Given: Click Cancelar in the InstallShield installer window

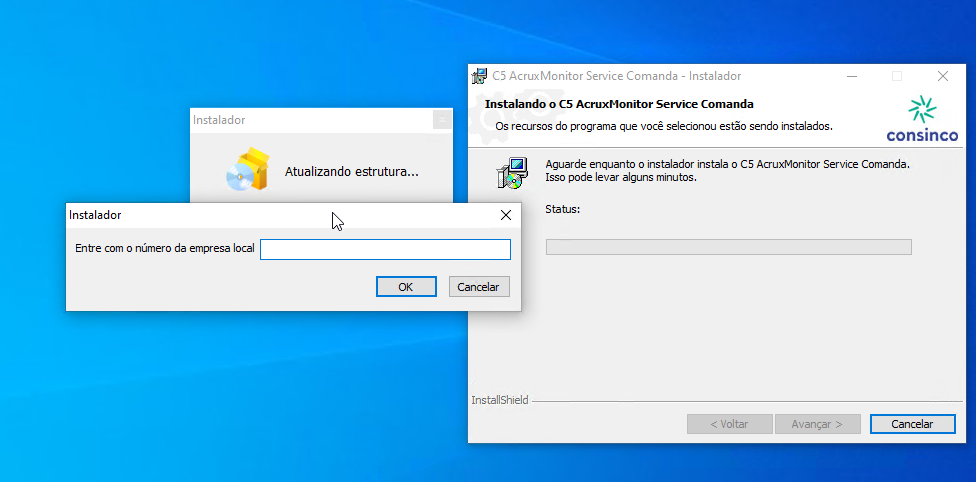Looking at the screenshot, I should (x=912, y=424).
